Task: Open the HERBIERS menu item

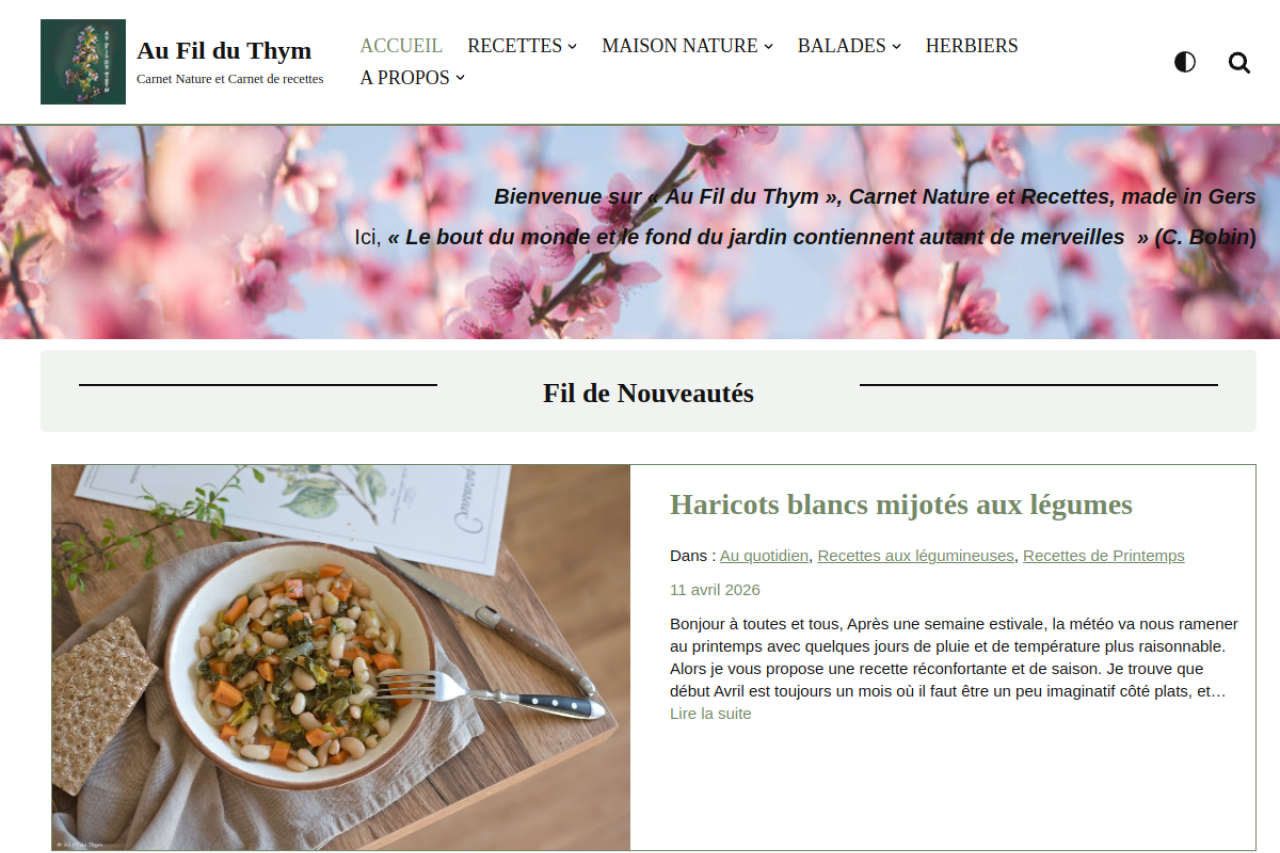Action: [x=972, y=46]
